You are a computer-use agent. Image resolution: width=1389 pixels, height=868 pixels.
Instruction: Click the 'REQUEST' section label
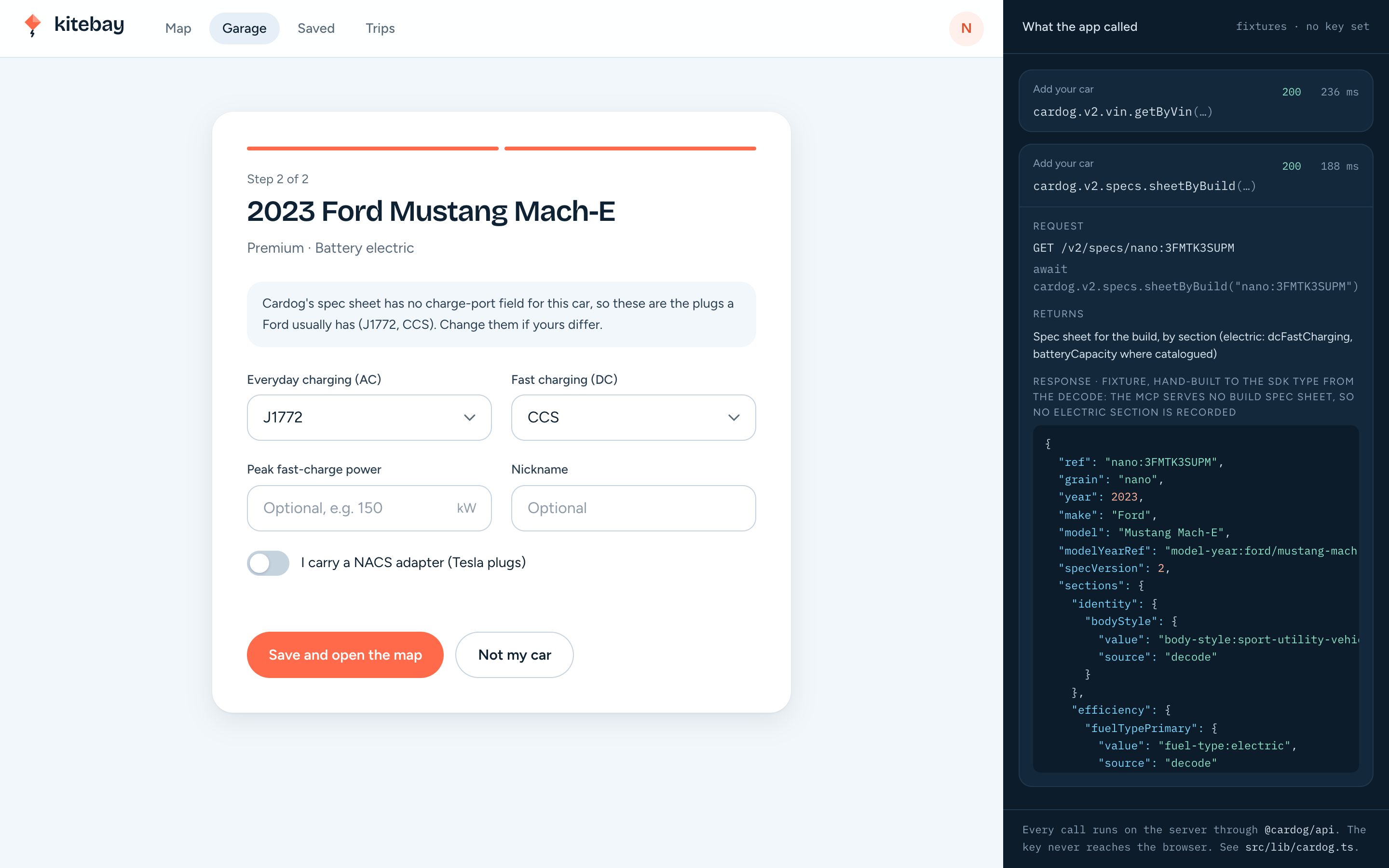[1058, 226]
